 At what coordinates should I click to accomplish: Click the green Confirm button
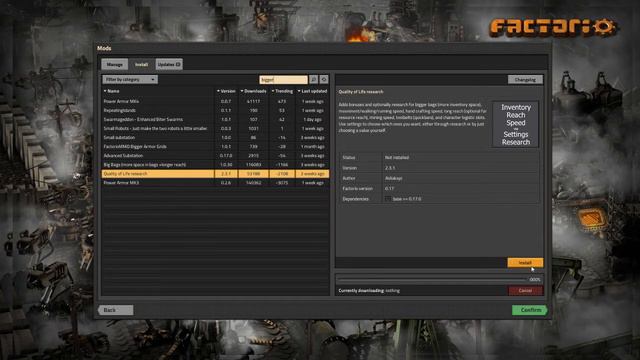pos(530,310)
